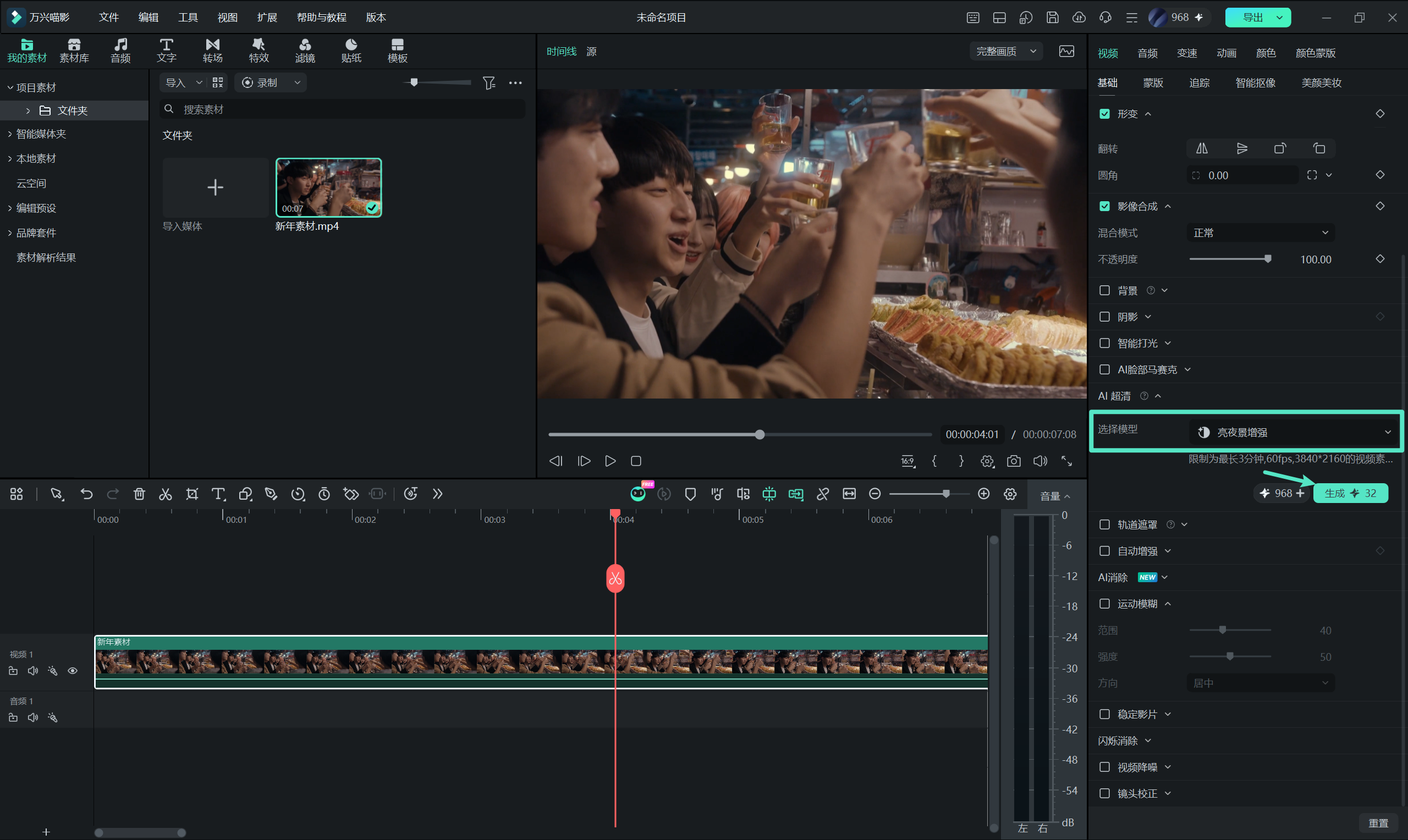Switch to the 音频 properties tab
Image resolution: width=1408 pixels, height=840 pixels.
tap(1147, 53)
